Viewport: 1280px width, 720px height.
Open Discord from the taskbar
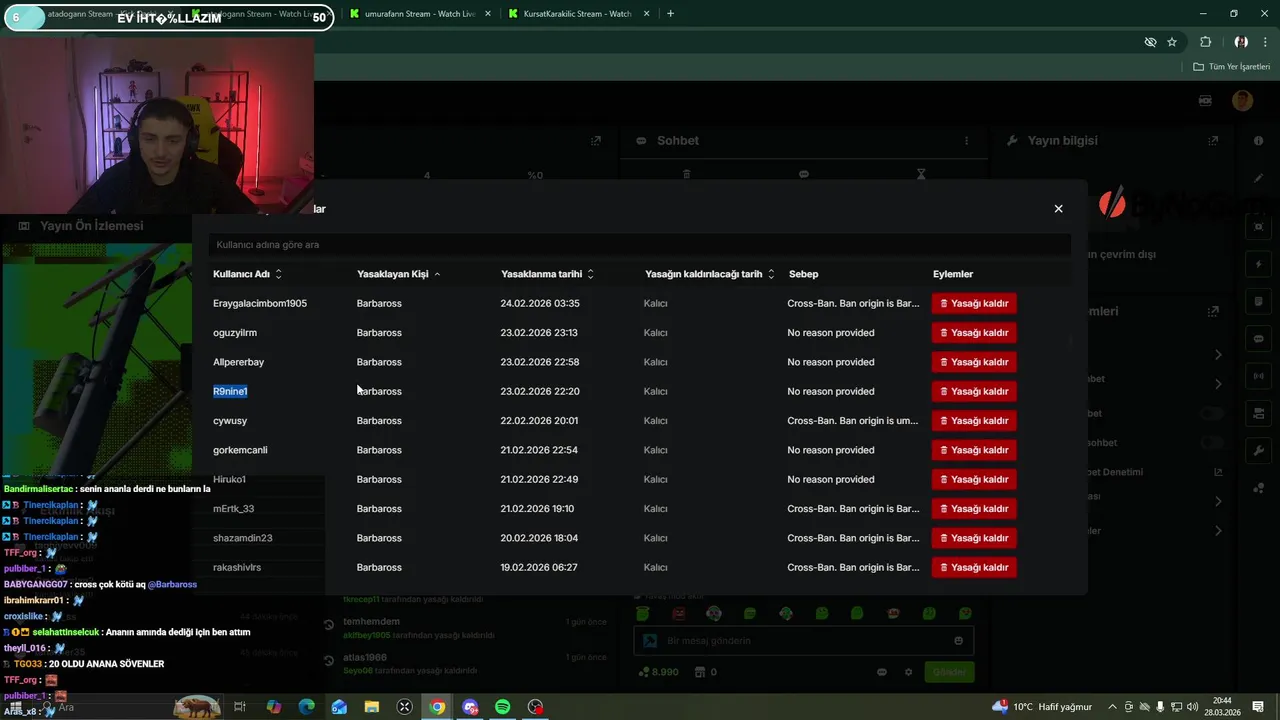pos(470,707)
